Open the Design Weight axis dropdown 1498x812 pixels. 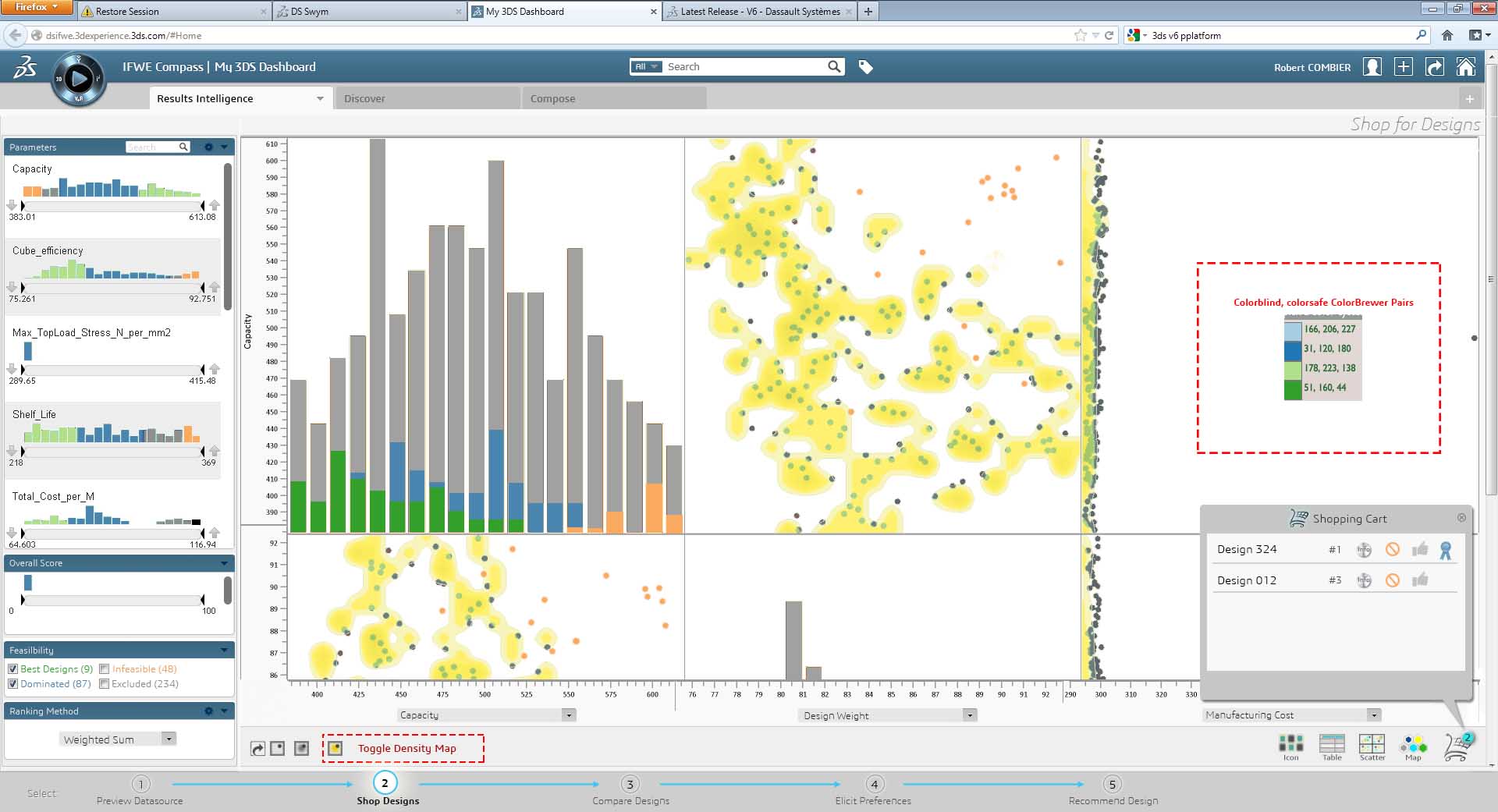click(x=969, y=715)
